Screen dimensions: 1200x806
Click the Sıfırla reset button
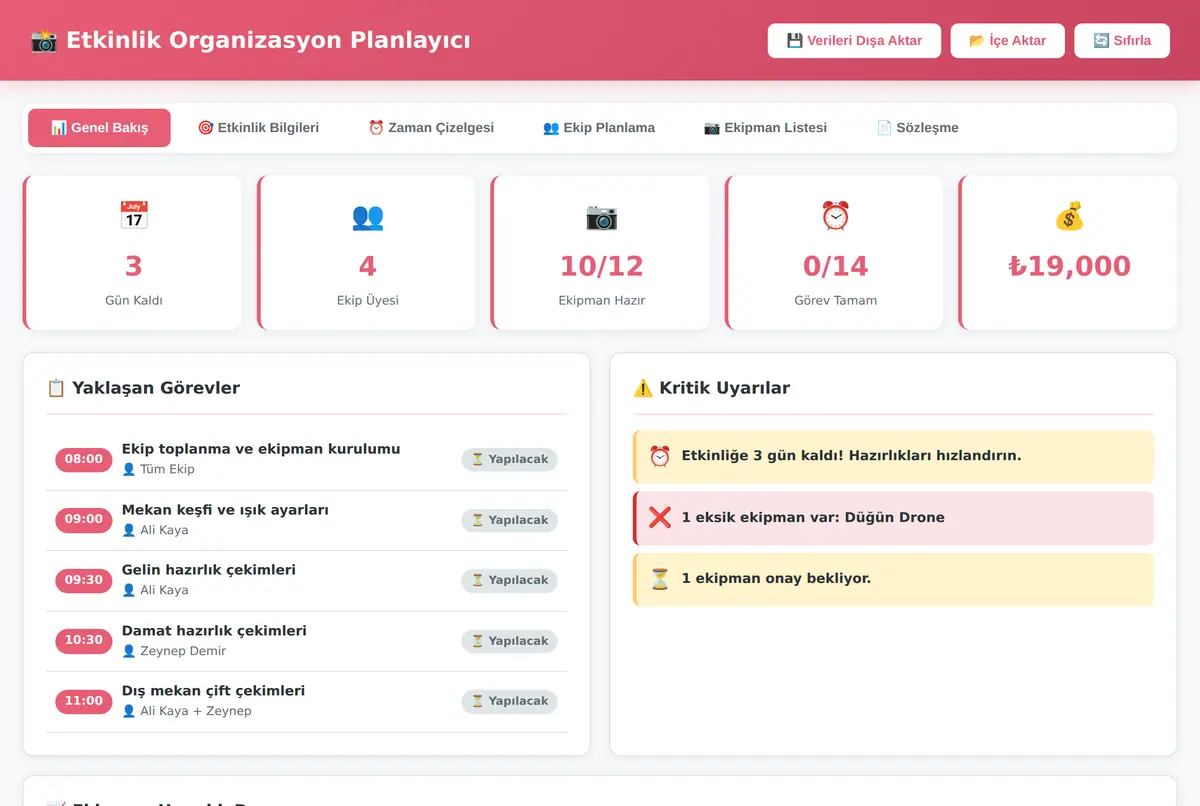click(1122, 41)
